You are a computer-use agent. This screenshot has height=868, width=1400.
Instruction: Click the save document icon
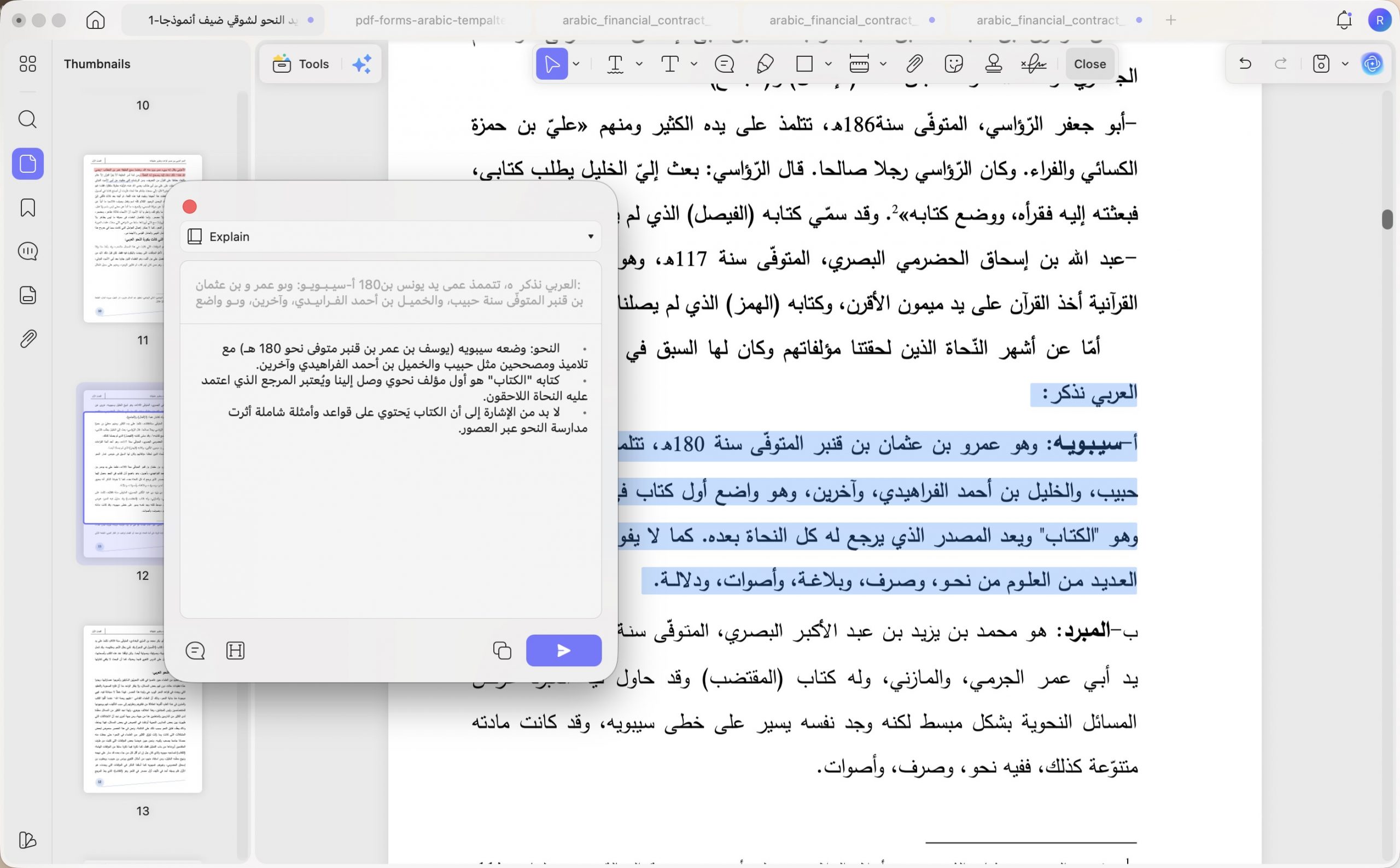tap(1321, 64)
